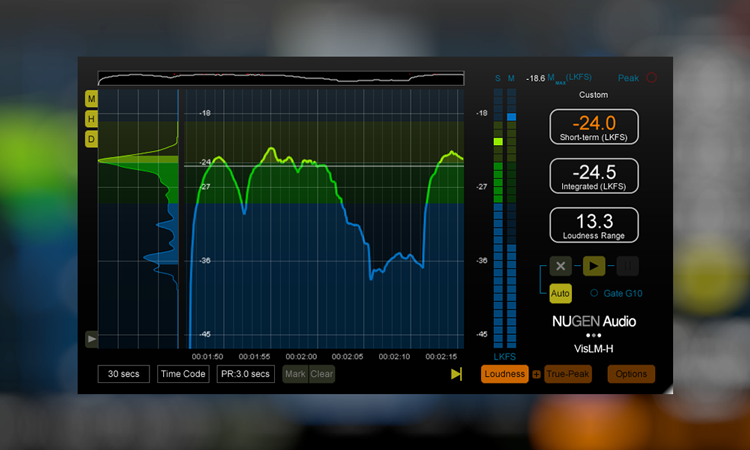Click the S short-term meter bar
Viewport: 750px width, 450px height.
[x=498, y=218]
